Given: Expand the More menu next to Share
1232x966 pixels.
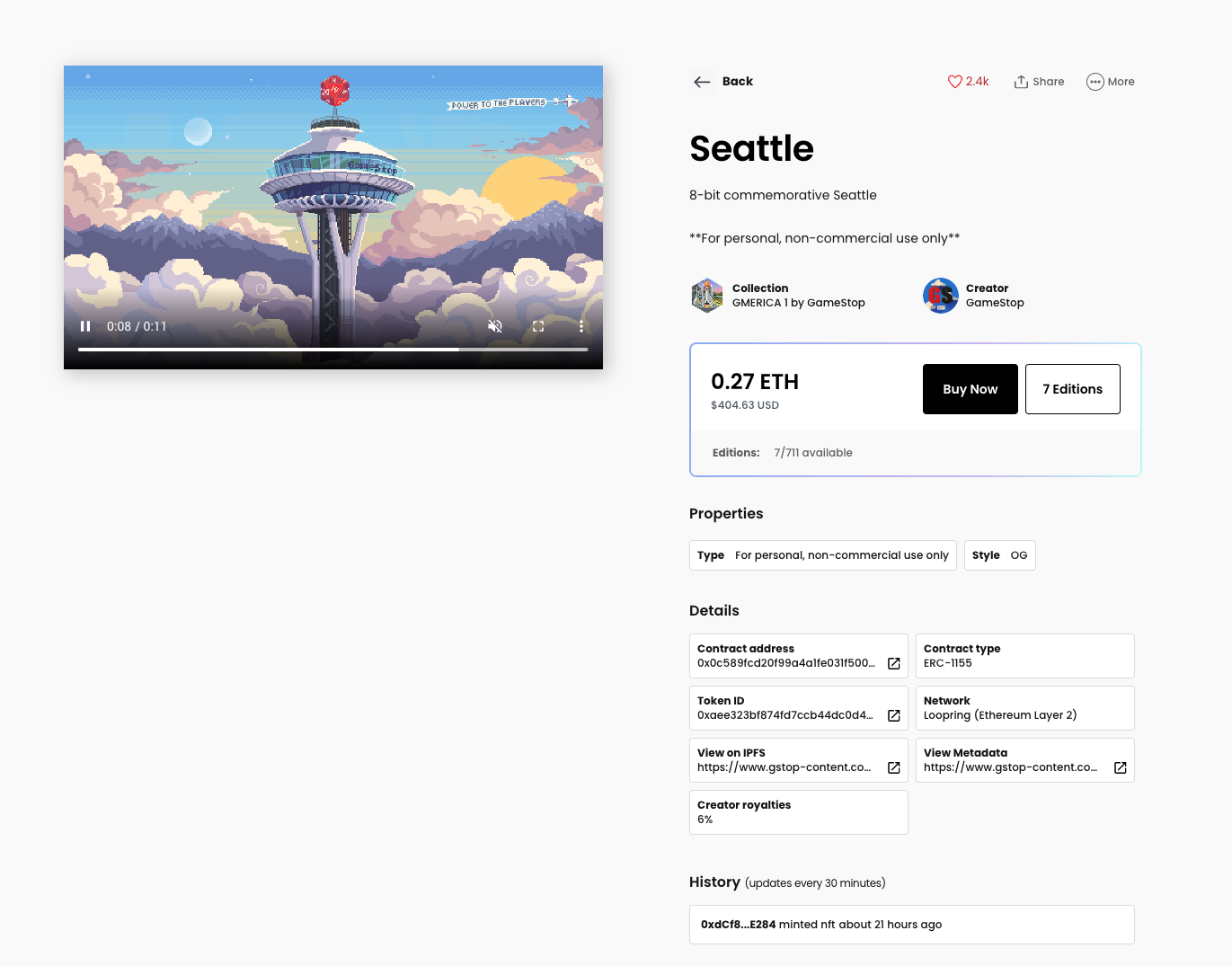Looking at the screenshot, I should click(x=1110, y=81).
